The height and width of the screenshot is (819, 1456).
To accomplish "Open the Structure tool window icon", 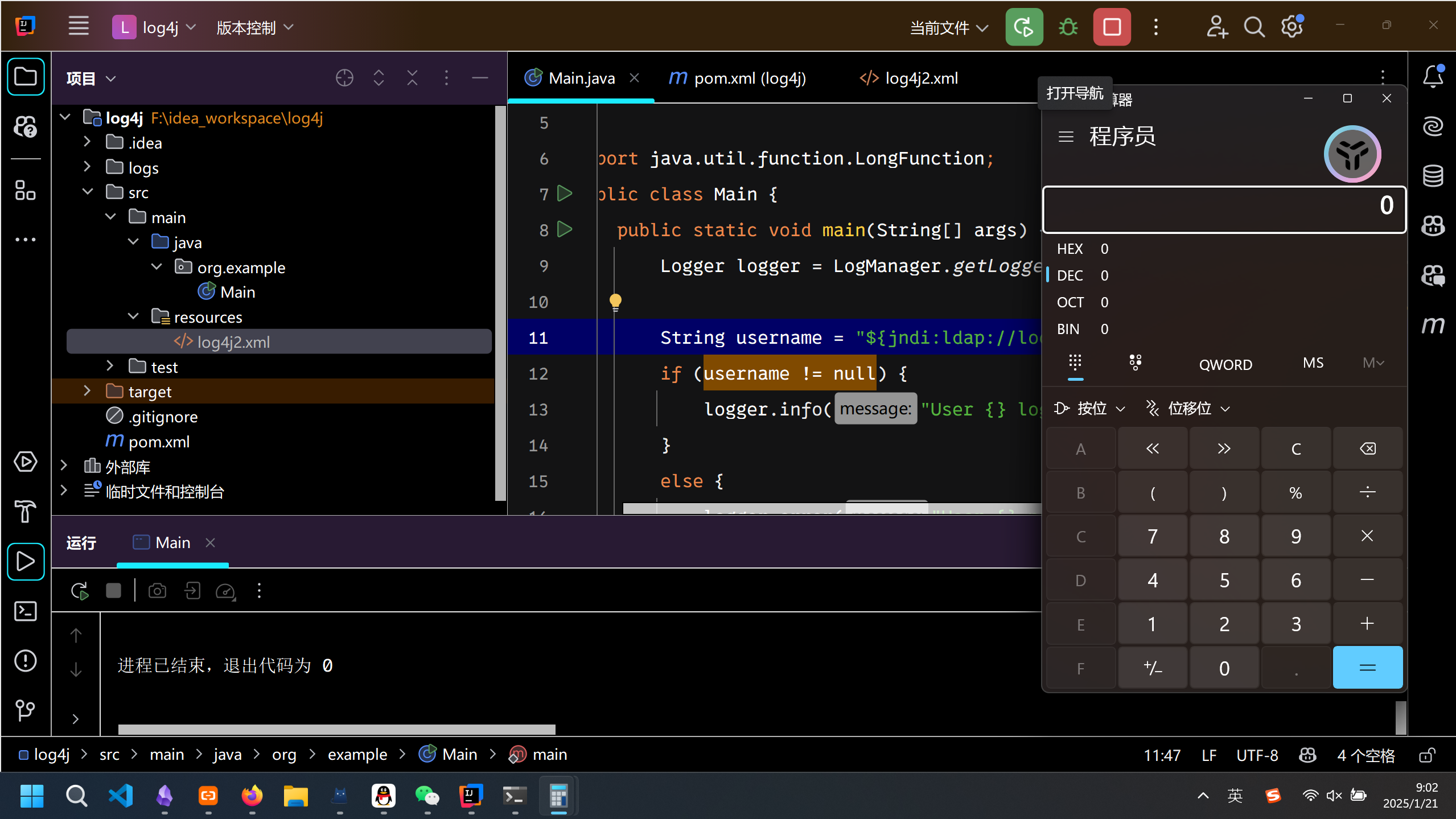I will coord(25,190).
